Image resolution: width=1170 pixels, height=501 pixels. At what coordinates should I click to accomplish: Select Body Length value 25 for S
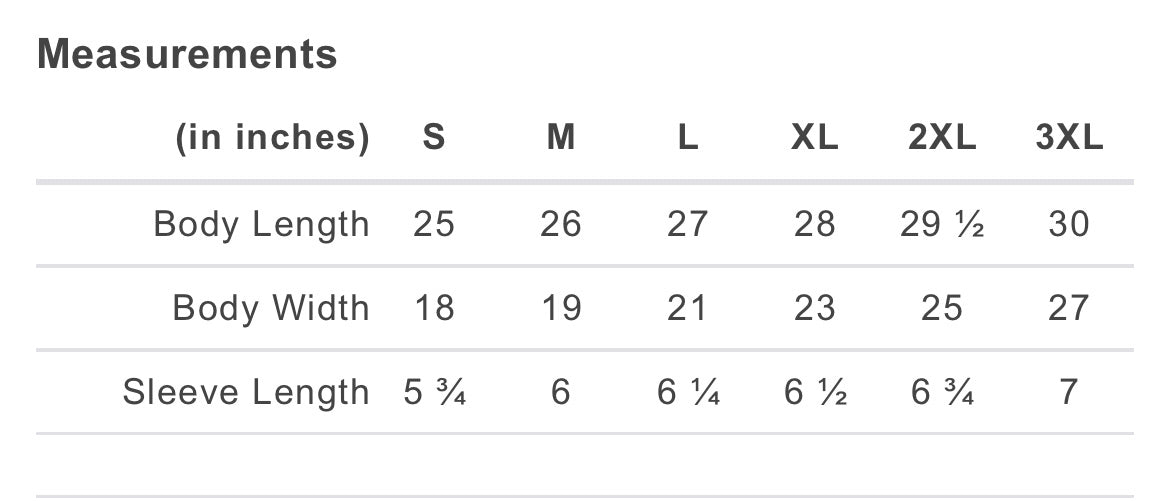(x=434, y=224)
